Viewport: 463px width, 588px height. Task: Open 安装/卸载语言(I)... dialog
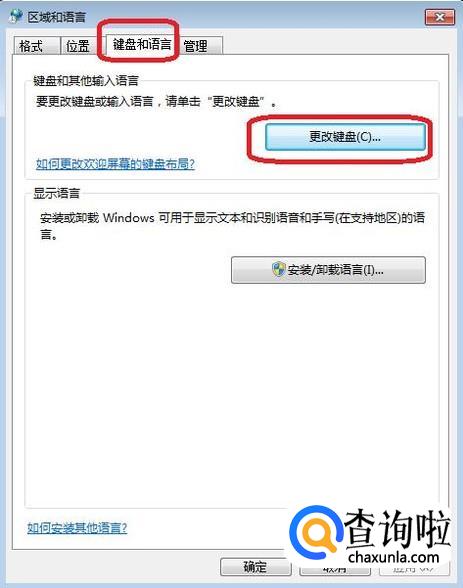point(328,270)
